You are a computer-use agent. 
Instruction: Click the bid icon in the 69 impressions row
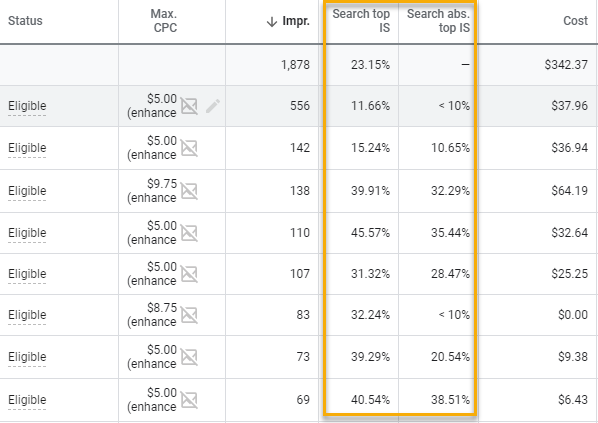pos(189,400)
